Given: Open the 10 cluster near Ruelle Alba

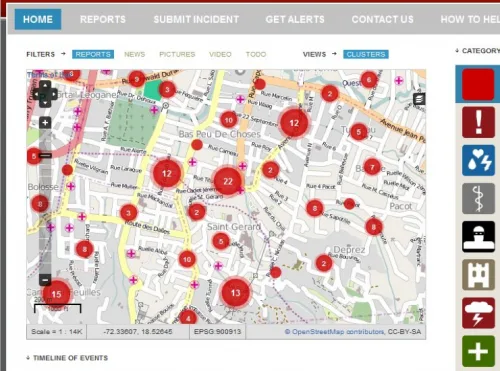Looking at the screenshot, I should tap(187, 259).
